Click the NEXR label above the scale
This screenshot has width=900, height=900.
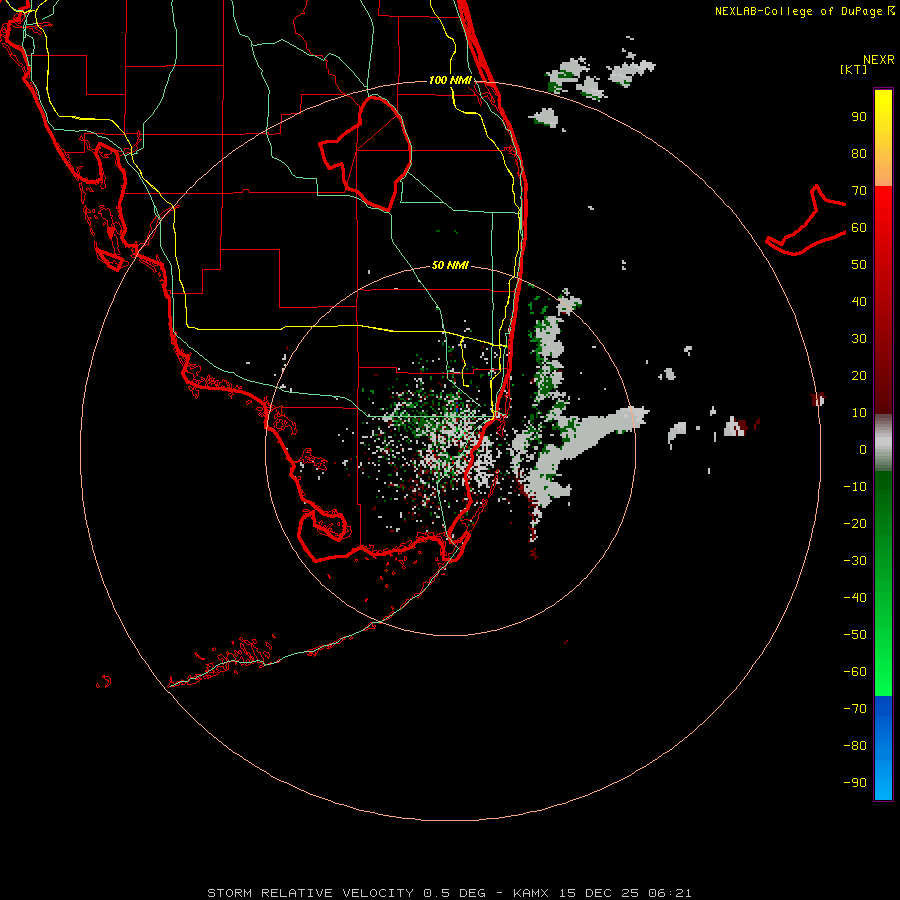click(x=878, y=60)
